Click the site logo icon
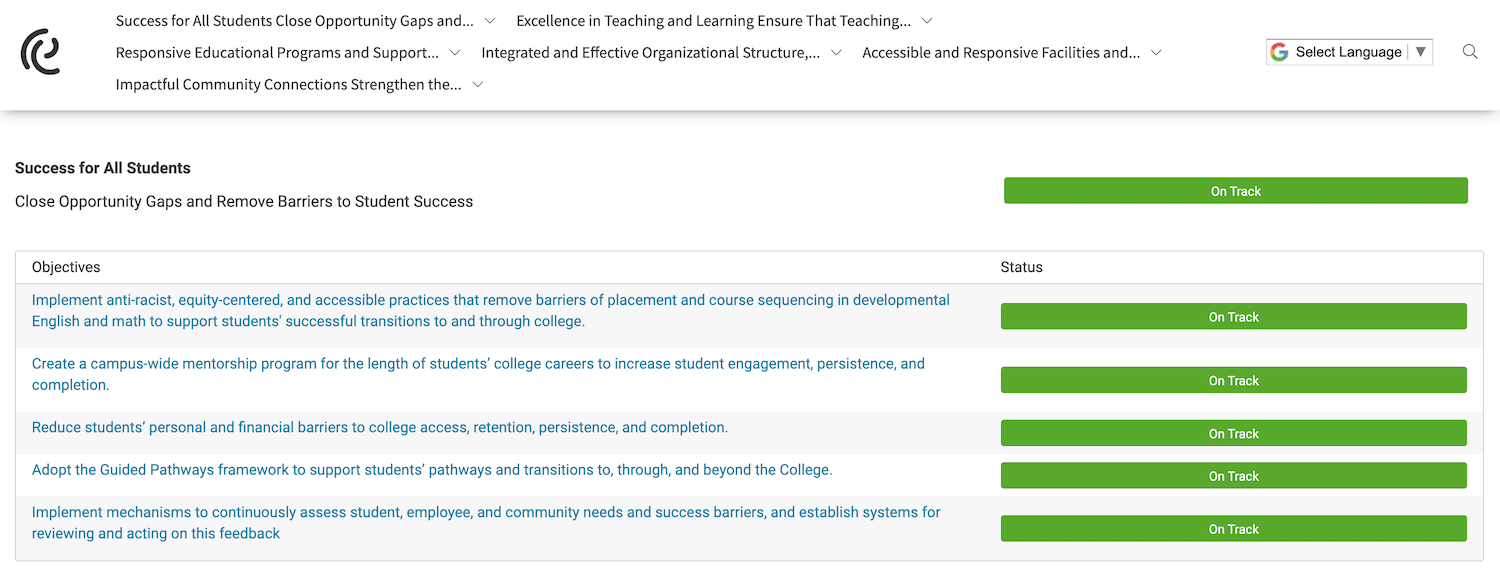1500x573 pixels. pyautogui.click(x=40, y=52)
